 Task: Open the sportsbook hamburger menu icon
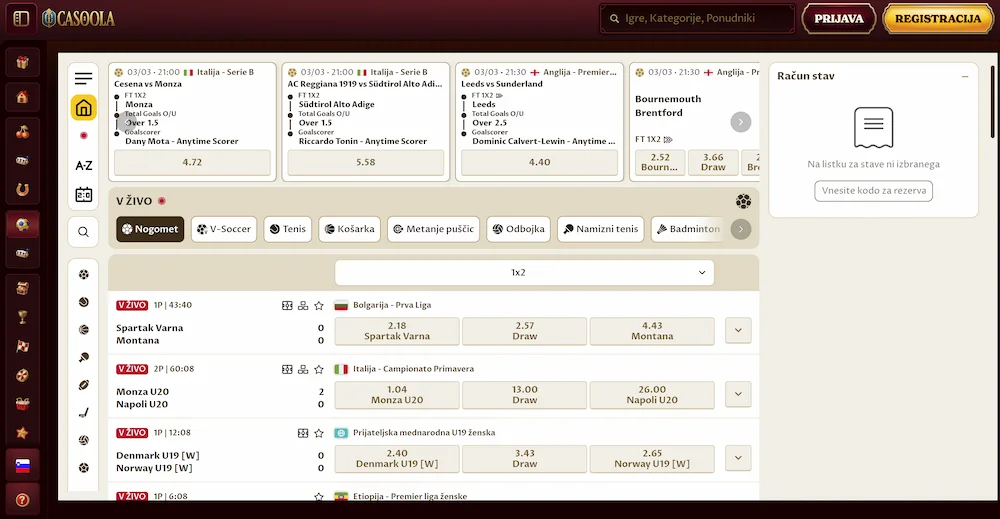pyautogui.click(x=84, y=78)
